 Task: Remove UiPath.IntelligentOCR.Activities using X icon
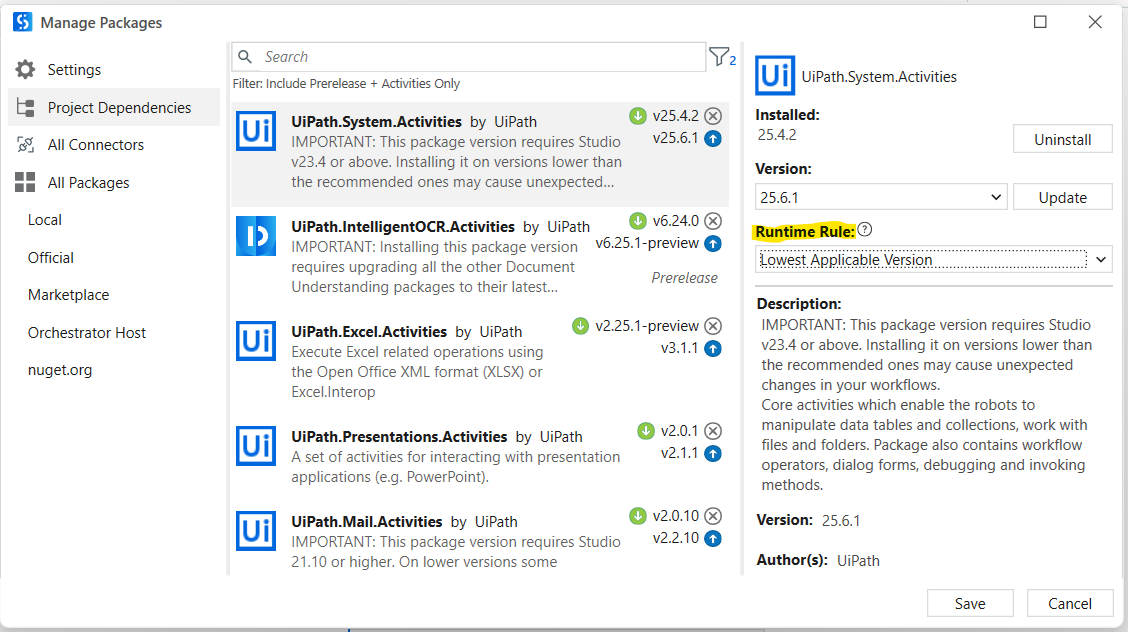click(x=713, y=221)
